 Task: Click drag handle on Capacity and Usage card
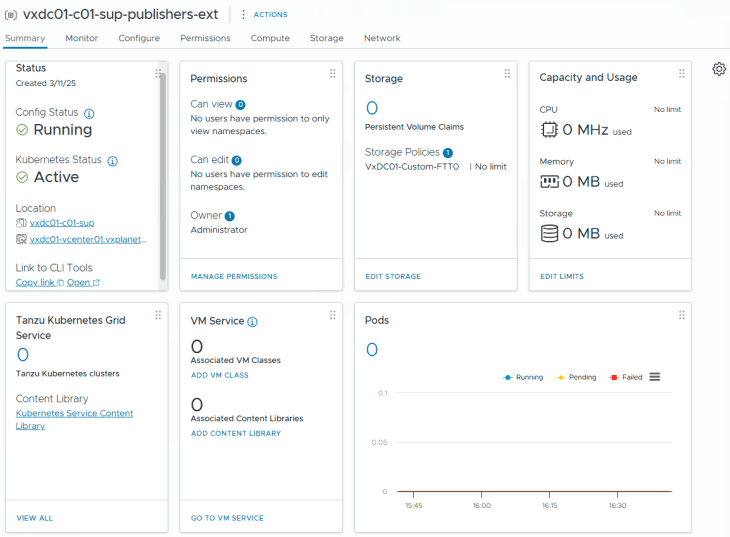[x=681, y=74]
